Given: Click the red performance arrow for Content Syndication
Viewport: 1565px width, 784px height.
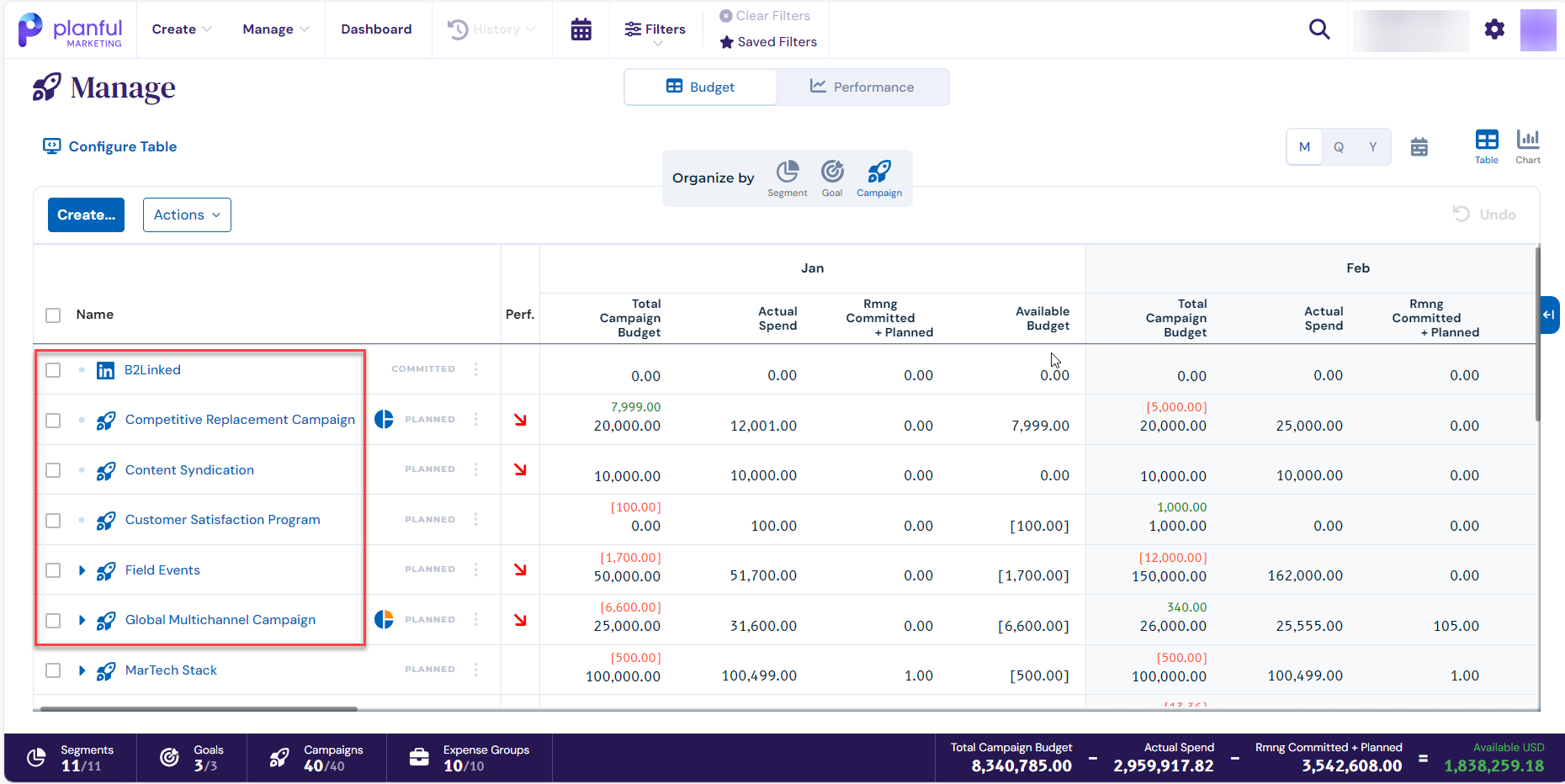Looking at the screenshot, I should click(x=521, y=469).
